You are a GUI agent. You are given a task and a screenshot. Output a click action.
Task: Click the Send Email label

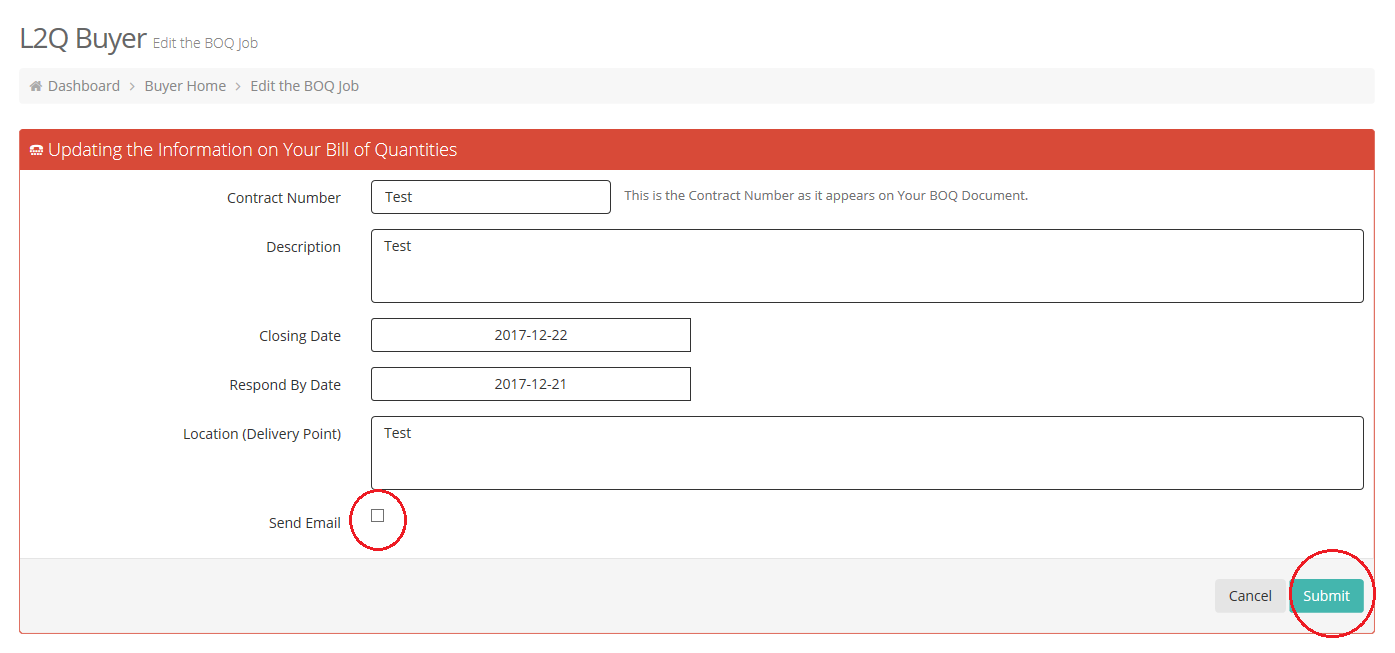pos(305,523)
